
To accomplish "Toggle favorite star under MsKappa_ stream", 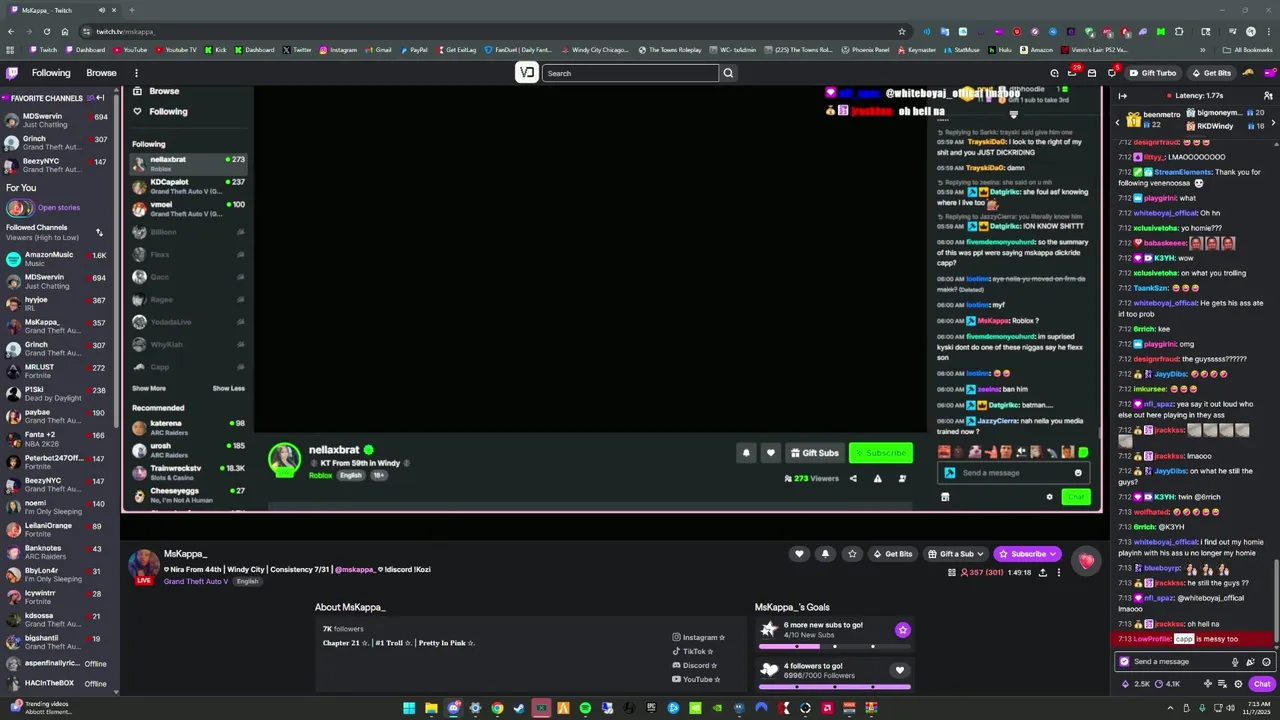I will click(x=852, y=554).
